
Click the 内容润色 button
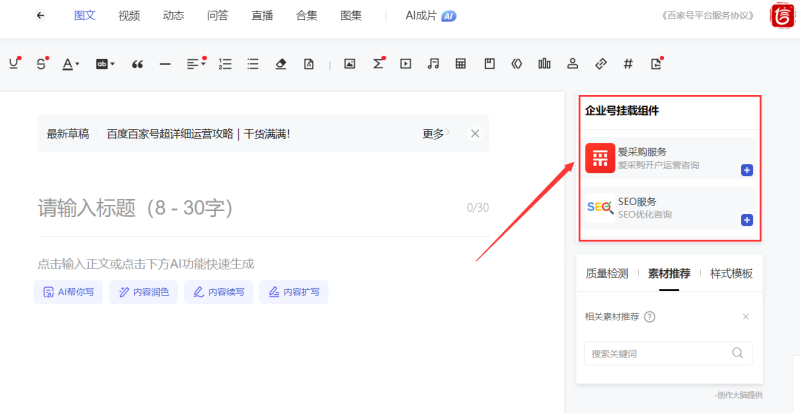(144, 292)
